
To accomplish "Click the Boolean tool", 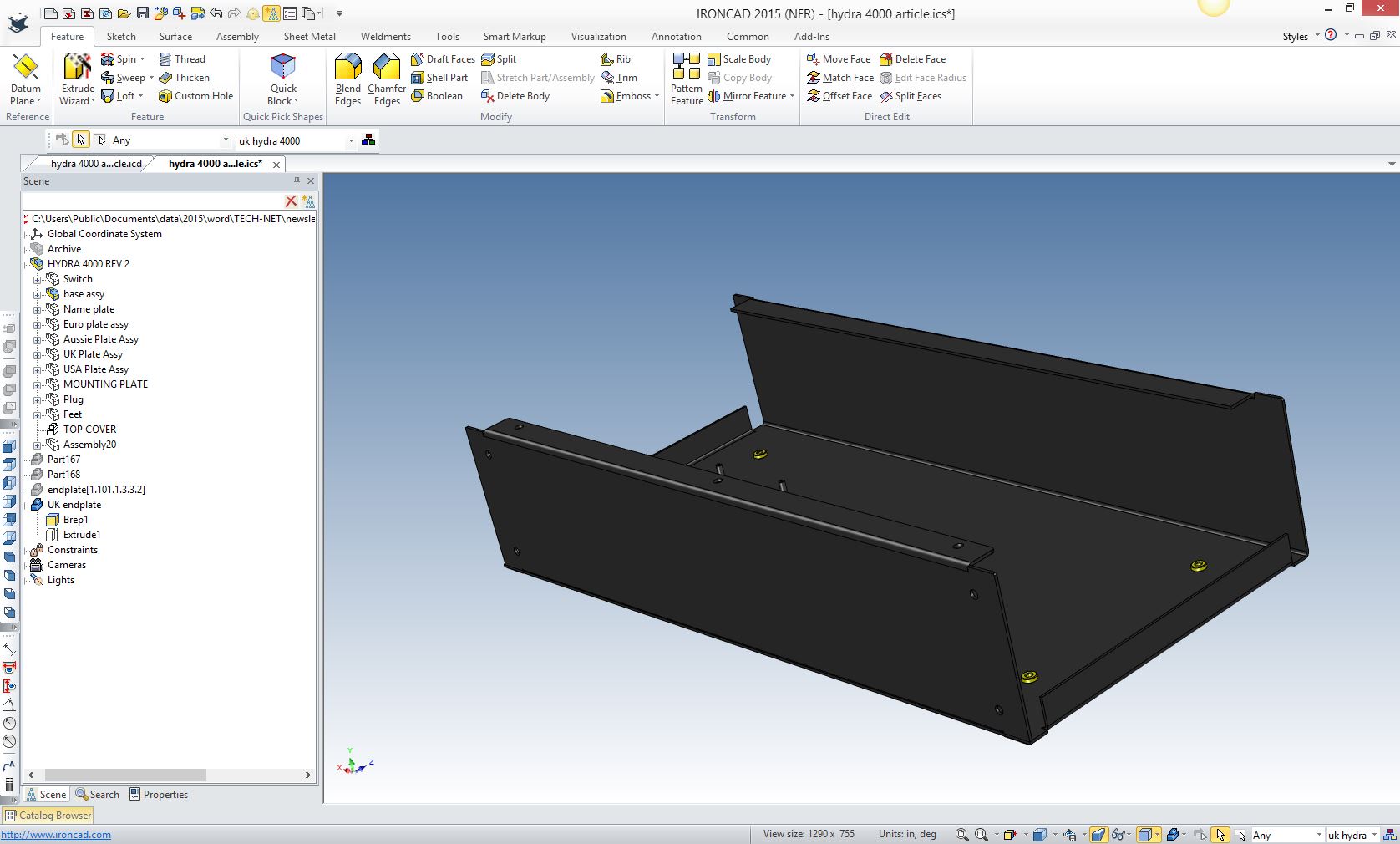I will (437, 96).
